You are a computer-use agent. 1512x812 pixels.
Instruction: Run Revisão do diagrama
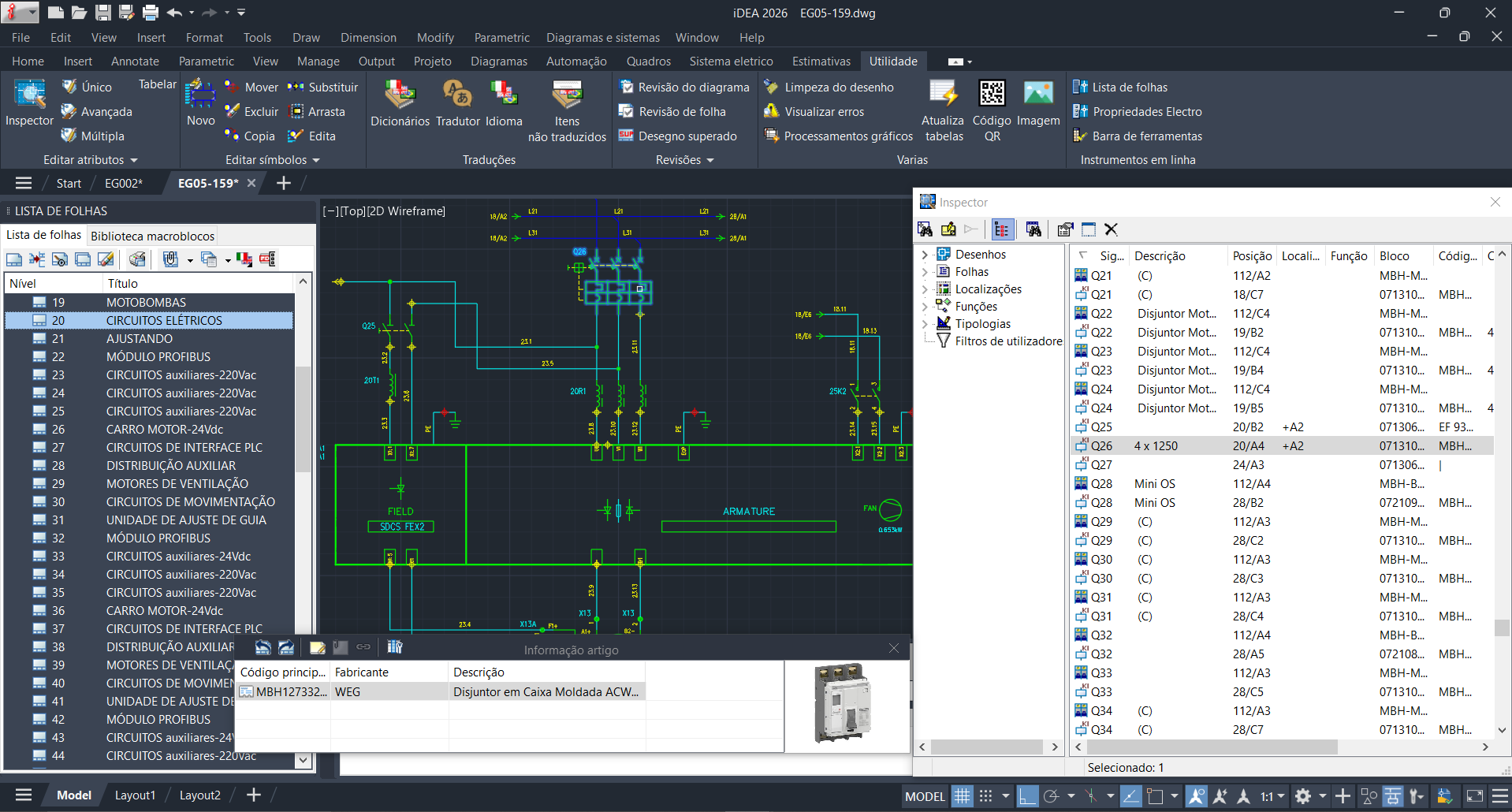(x=684, y=87)
